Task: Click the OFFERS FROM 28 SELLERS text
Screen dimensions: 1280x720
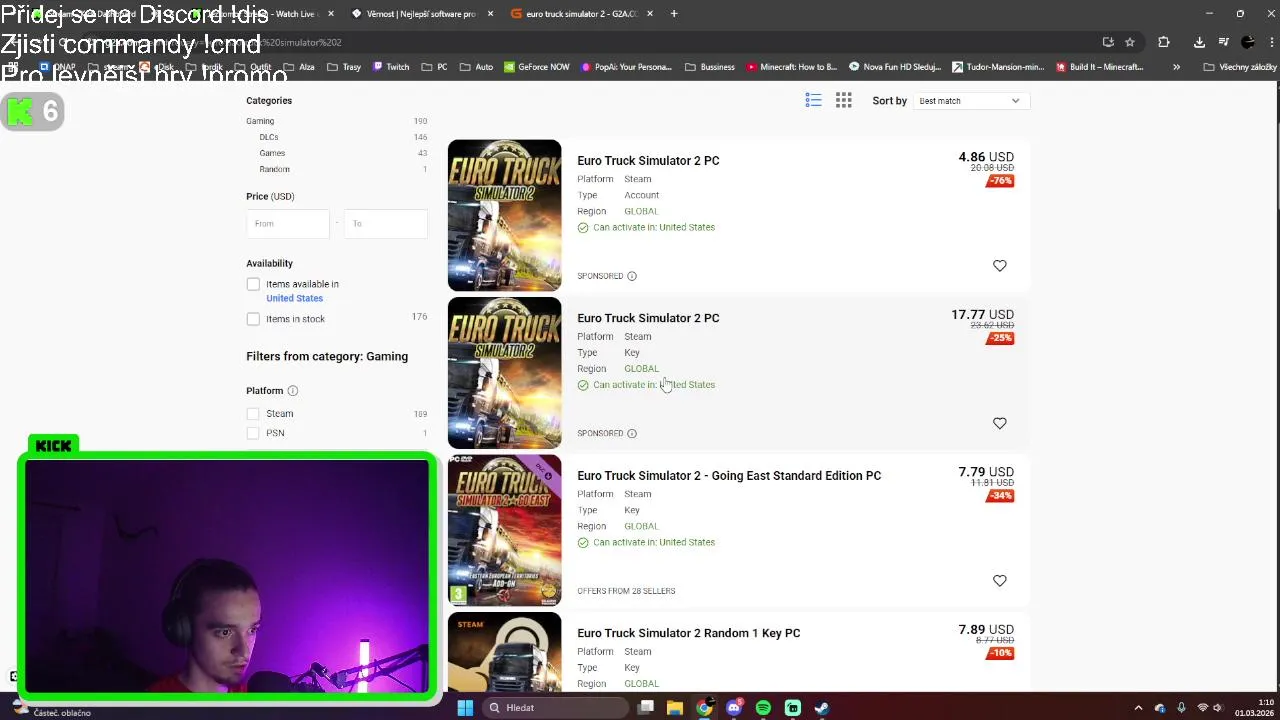Action: (x=626, y=591)
